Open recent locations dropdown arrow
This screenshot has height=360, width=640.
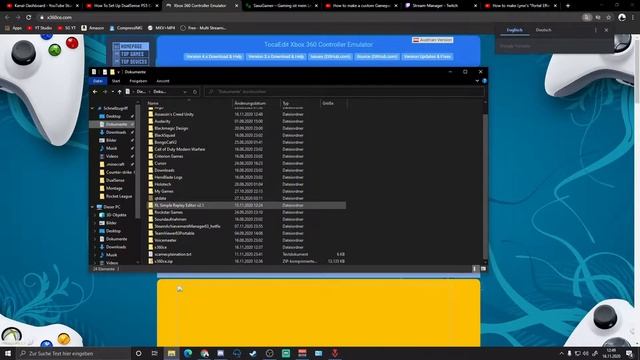click(x=113, y=92)
